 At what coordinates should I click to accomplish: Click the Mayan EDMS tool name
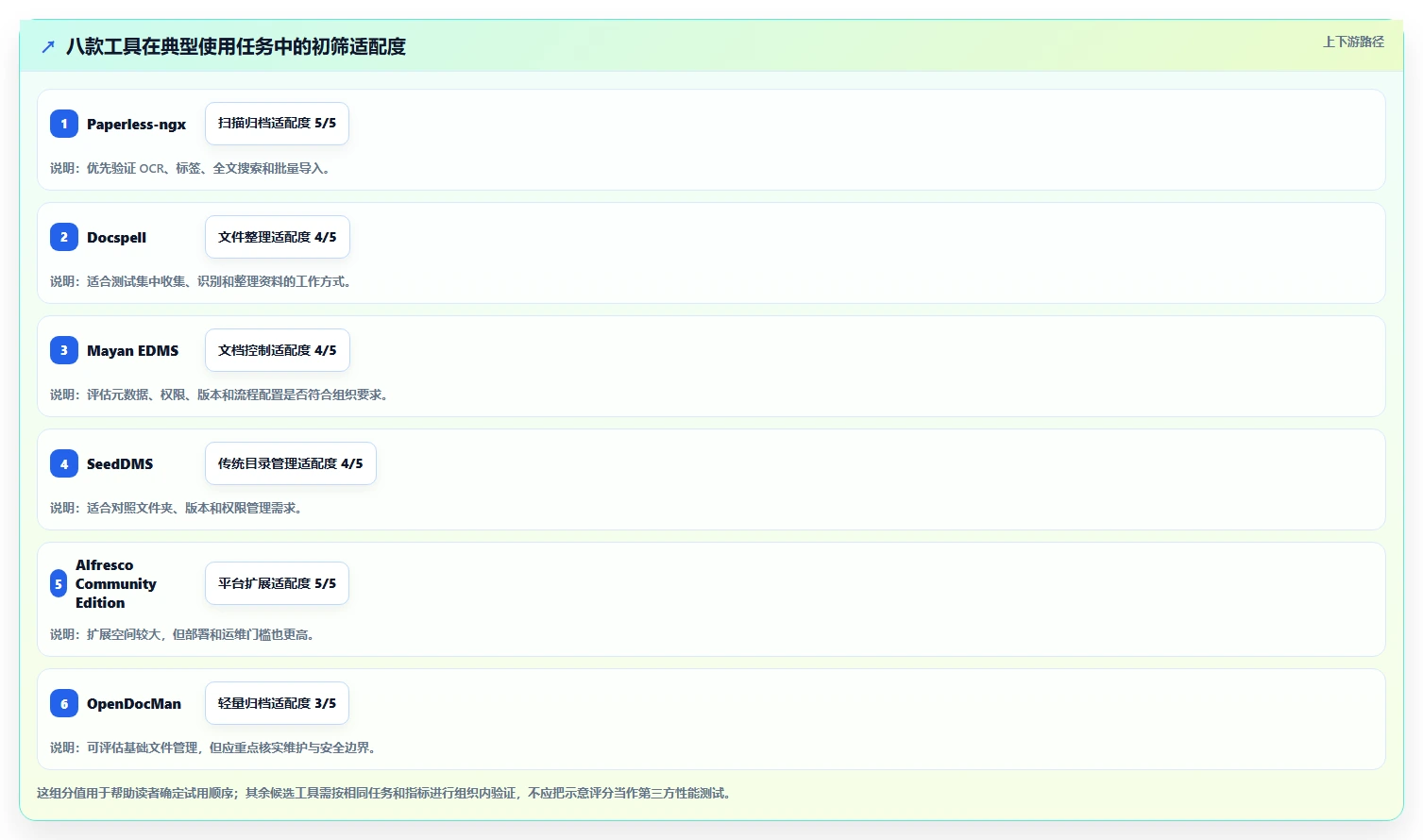coord(132,350)
